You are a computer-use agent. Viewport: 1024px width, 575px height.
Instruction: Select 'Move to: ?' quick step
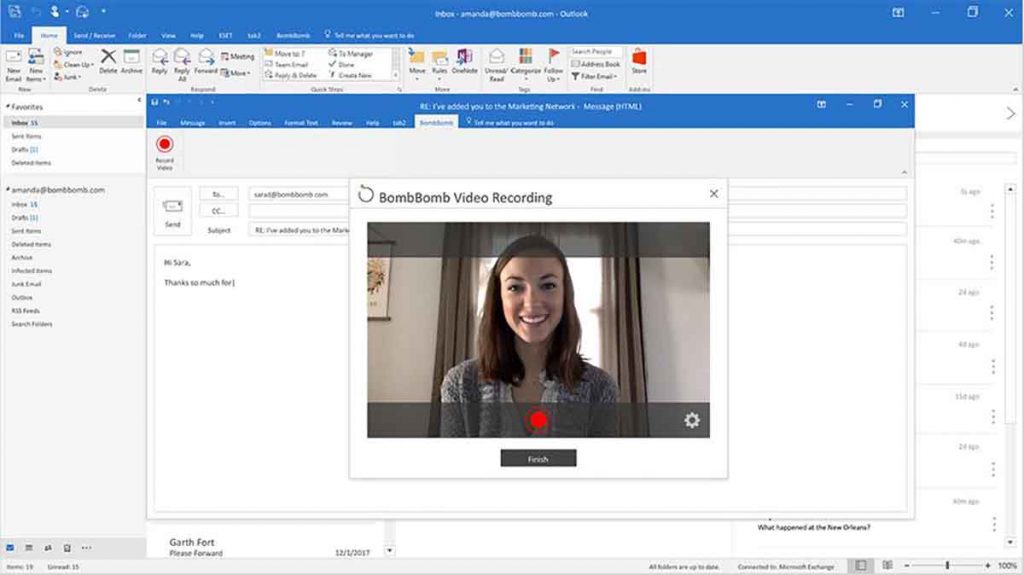[x=285, y=54]
